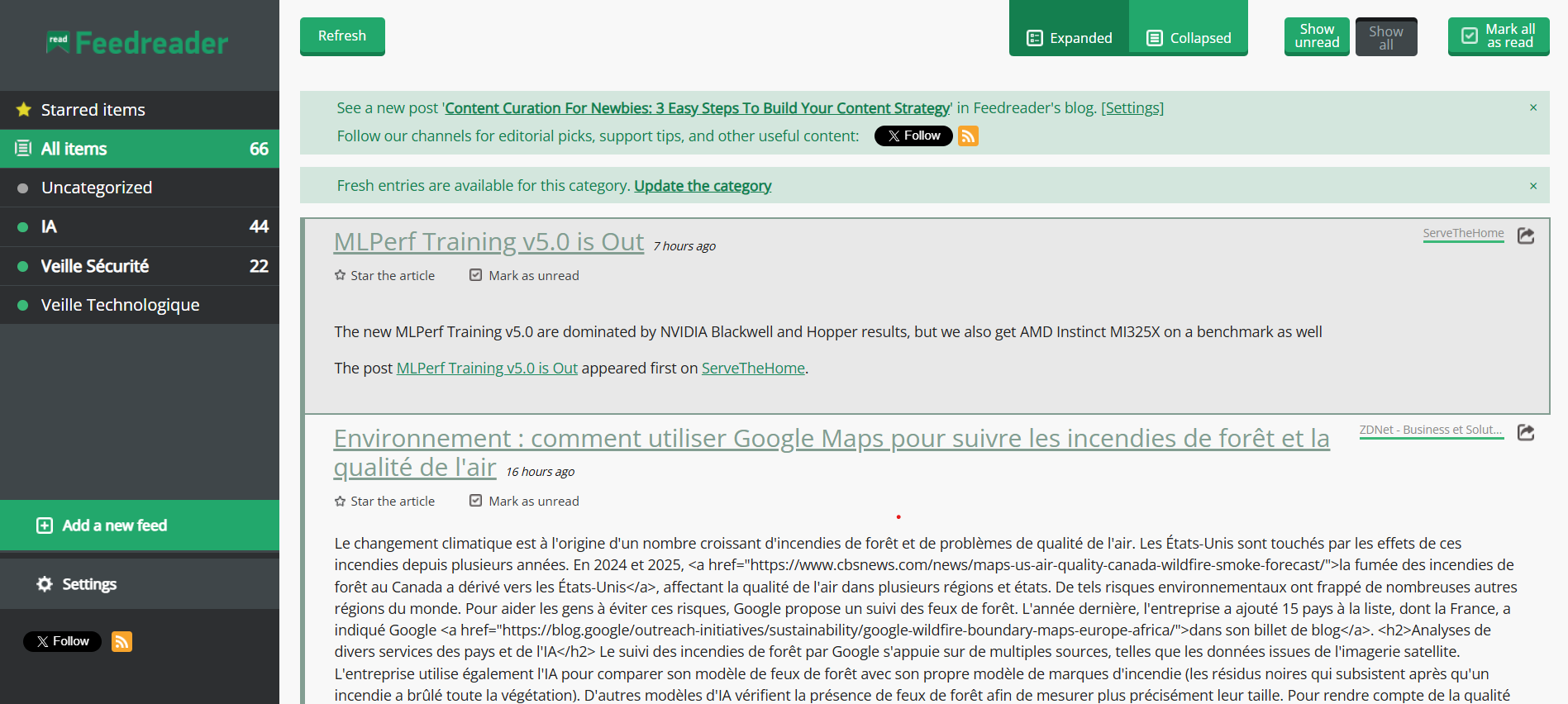Open share icon for MLPerf Training article
1568x704 pixels.
pos(1526,235)
